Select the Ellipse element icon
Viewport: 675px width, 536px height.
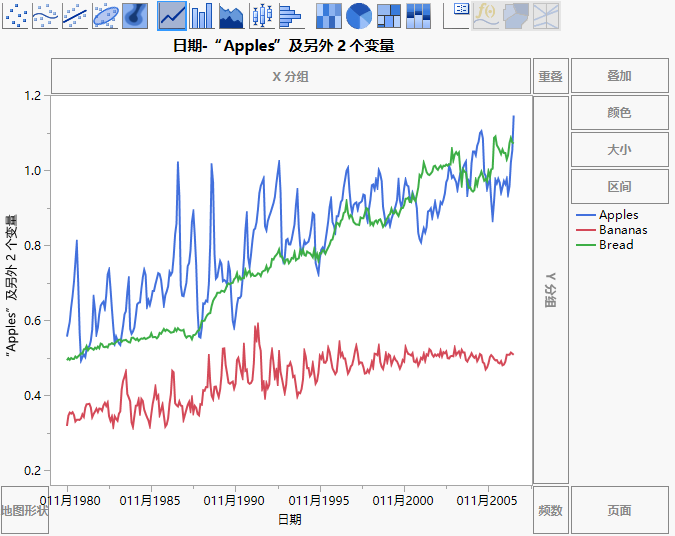(x=105, y=15)
